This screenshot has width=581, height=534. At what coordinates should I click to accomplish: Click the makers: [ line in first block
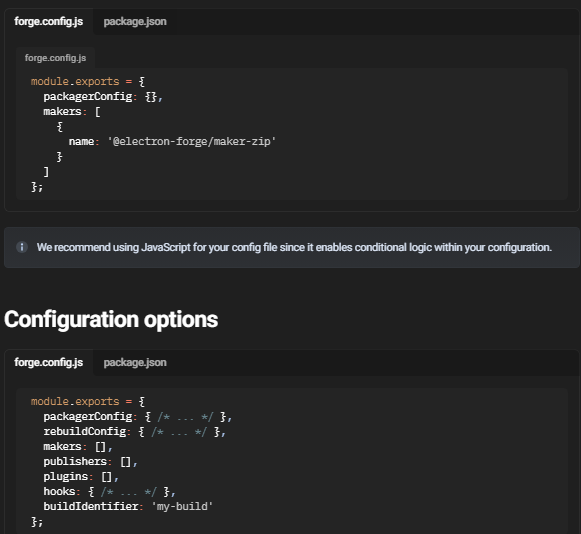coord(72,112)
